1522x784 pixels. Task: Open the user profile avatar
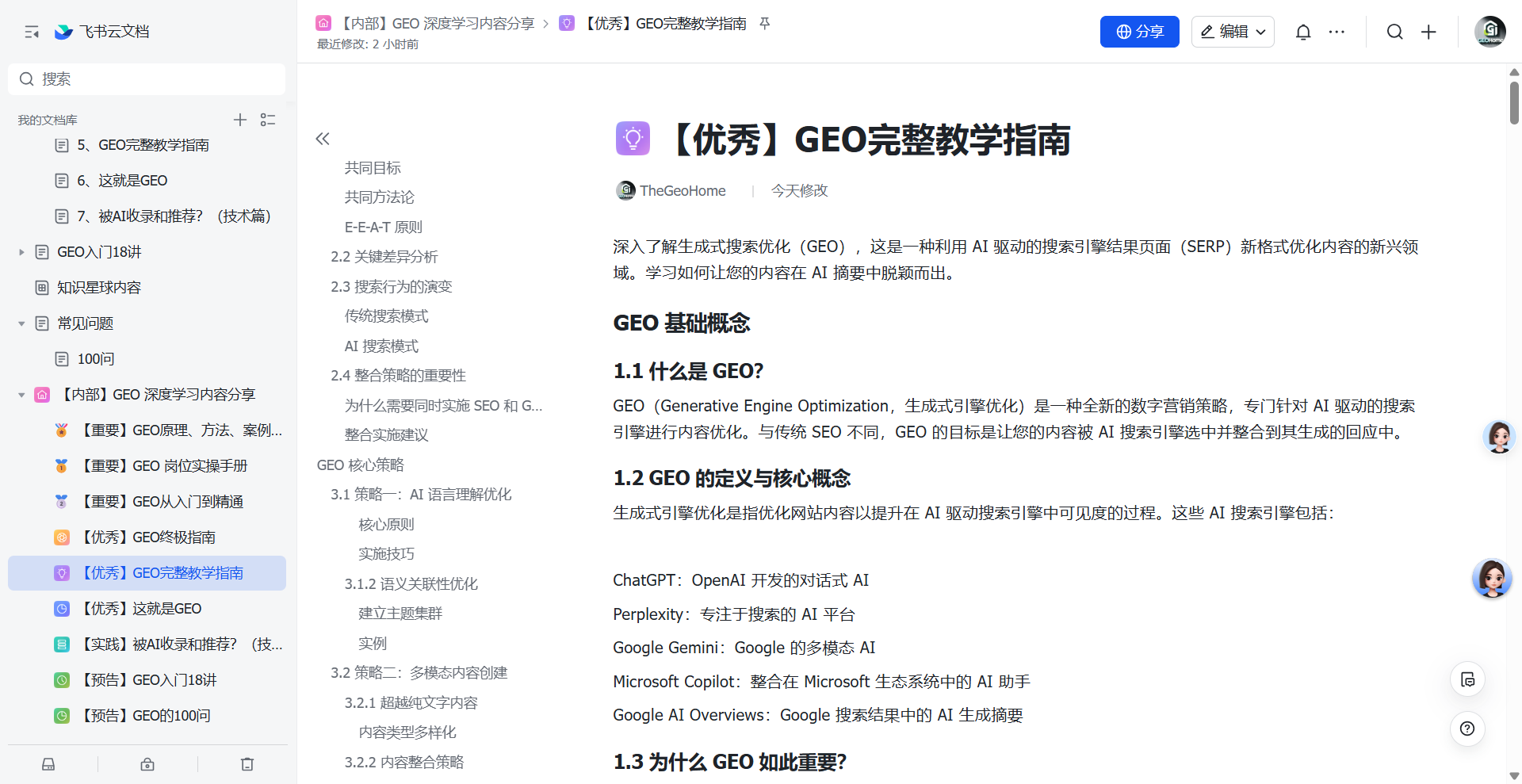pyautogui.click(x=1490, y=32)
